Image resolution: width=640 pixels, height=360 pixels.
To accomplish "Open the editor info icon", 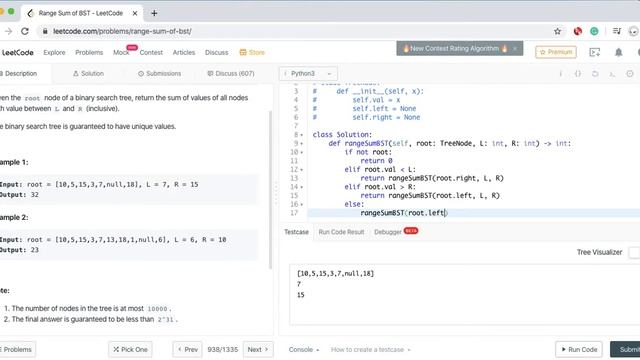I will coord(560,73).
